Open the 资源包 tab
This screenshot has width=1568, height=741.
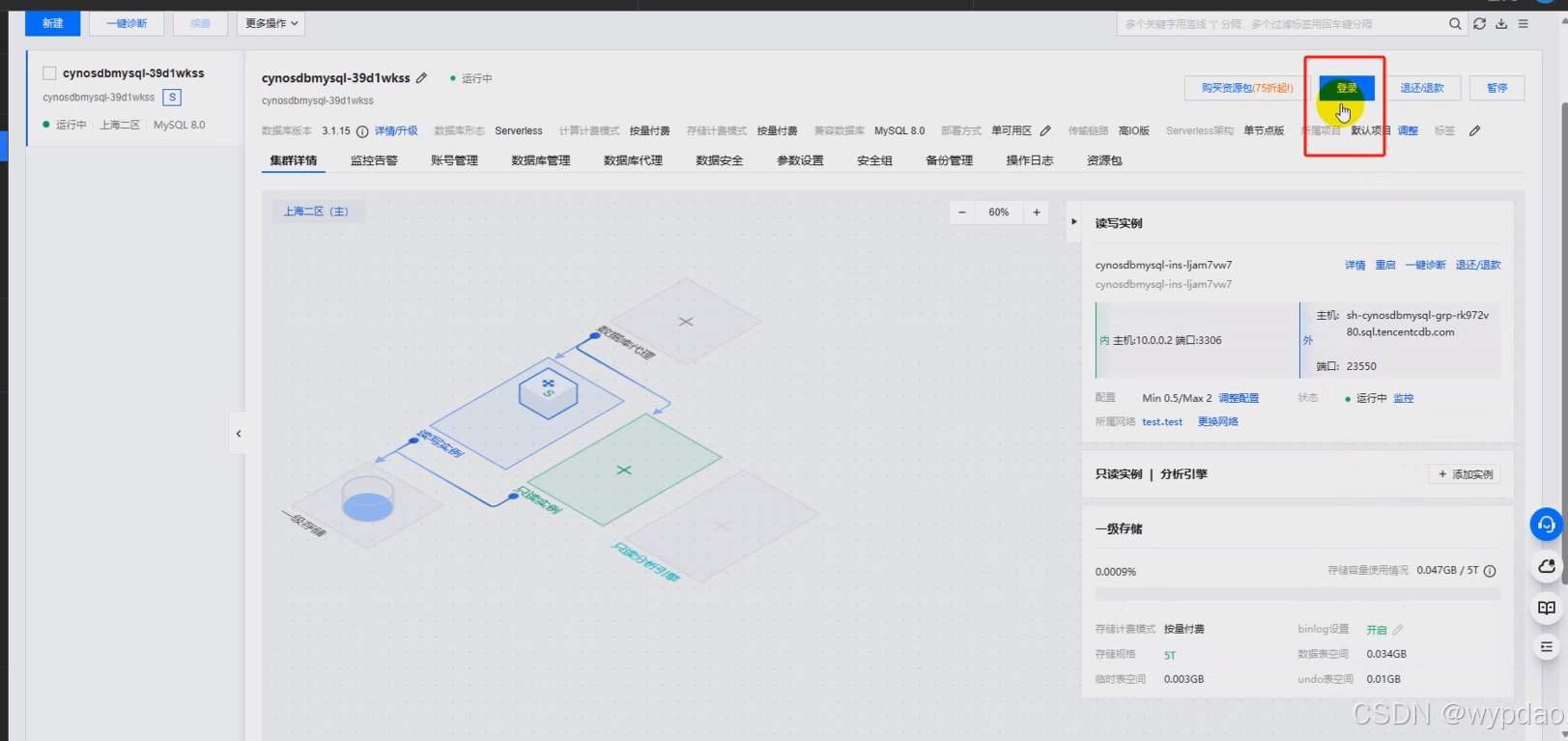coord(1104,161)
